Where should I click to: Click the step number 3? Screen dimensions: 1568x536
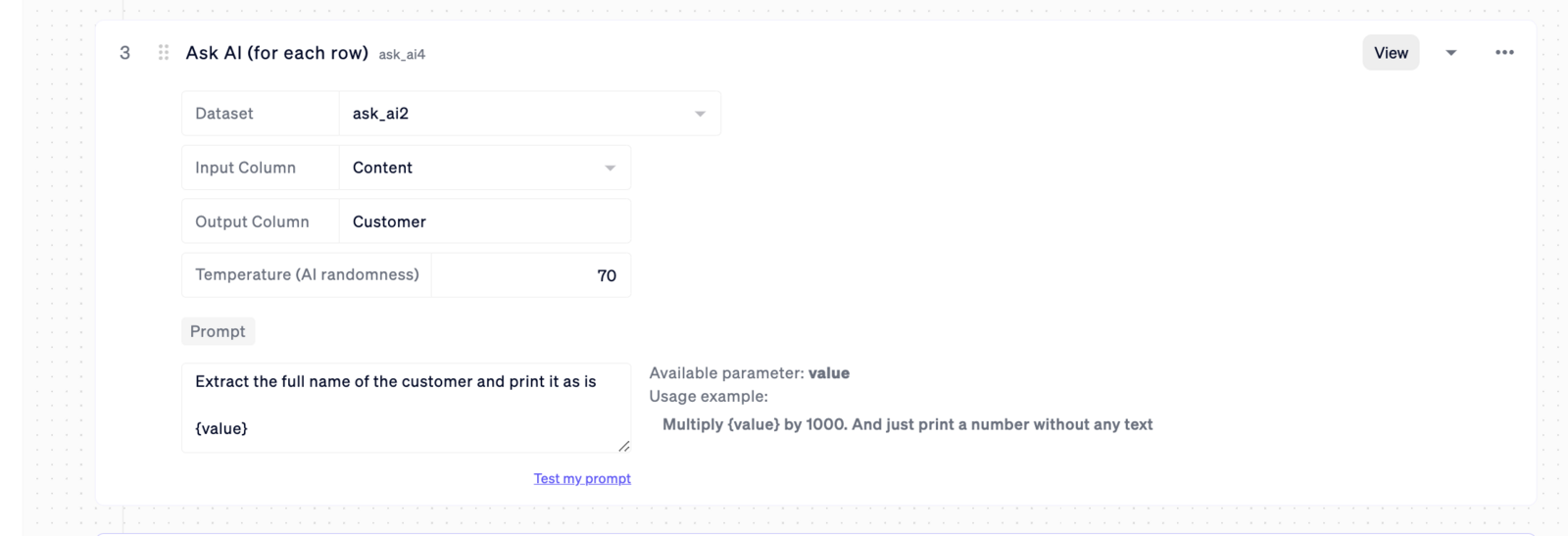tap(124, 53)
